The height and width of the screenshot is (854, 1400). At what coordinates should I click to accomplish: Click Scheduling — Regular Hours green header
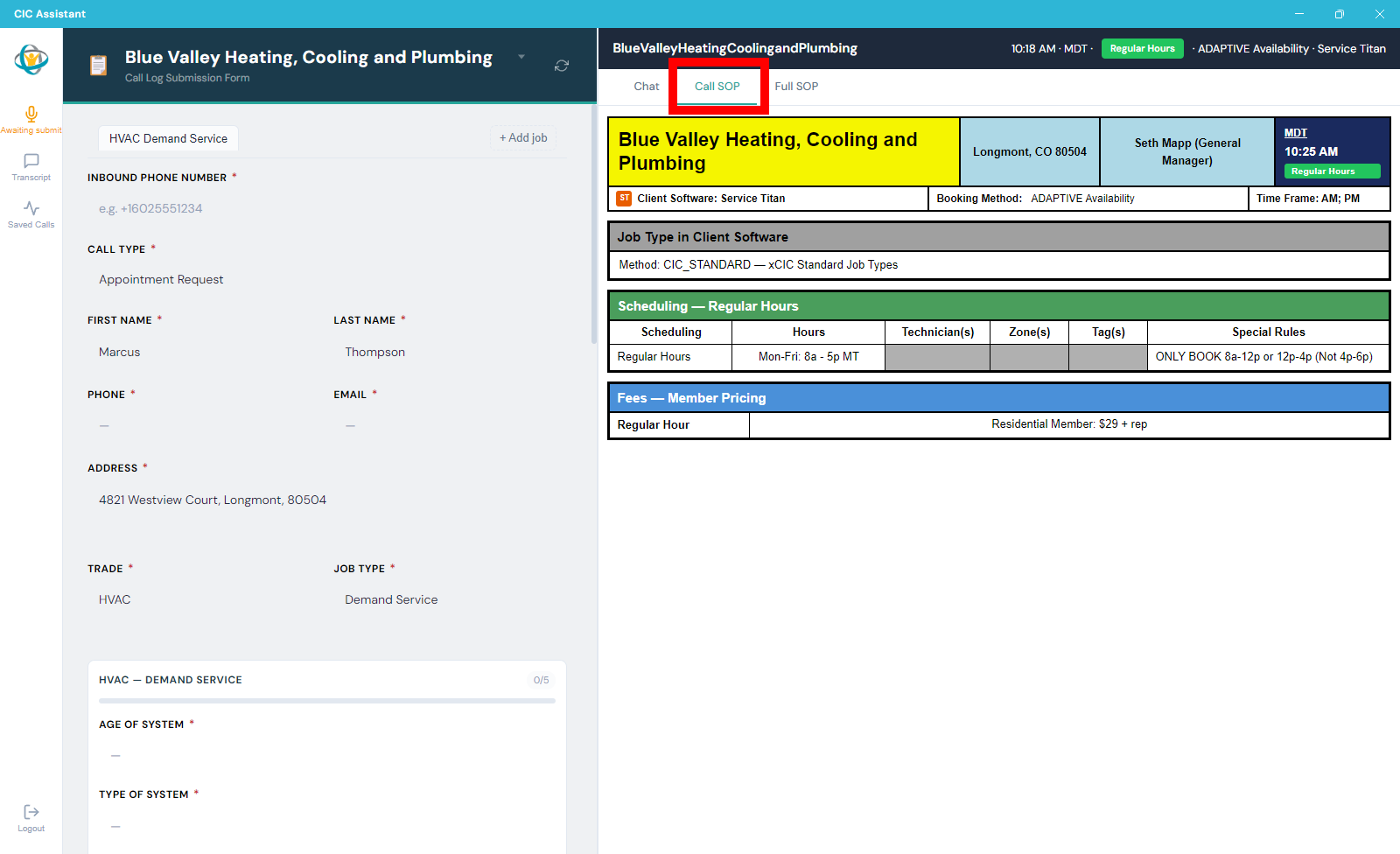[998, 306]
